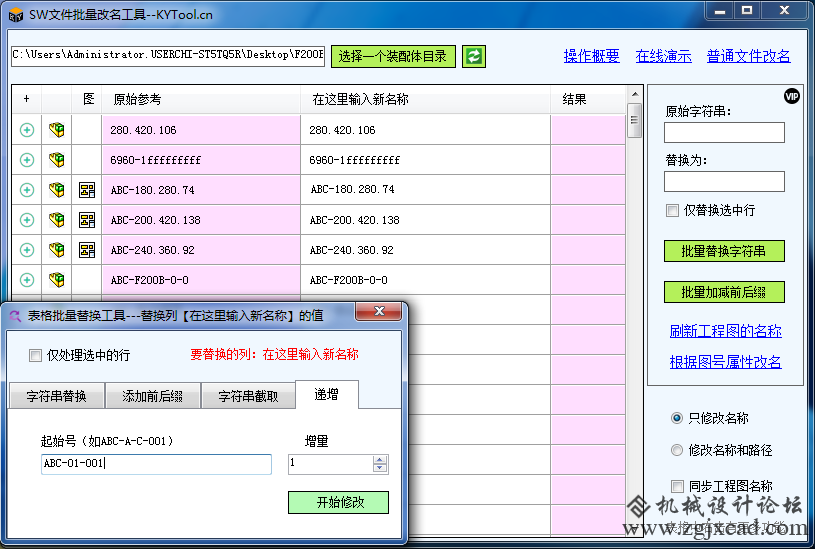
Task: Click drawing icon of row ABC-240.360.92
Action: [87, 250]
